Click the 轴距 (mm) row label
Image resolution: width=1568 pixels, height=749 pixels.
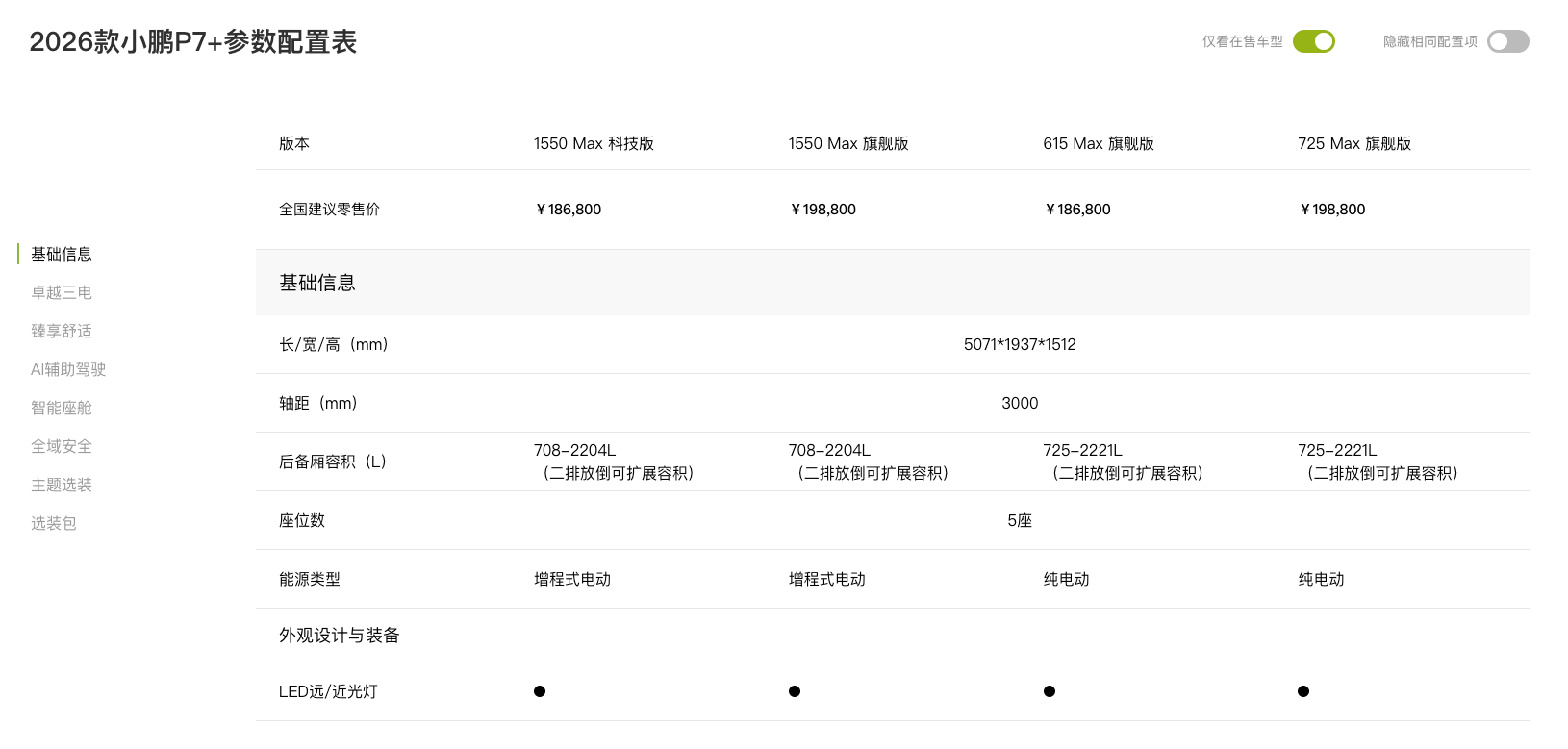(x=318, y=403)
